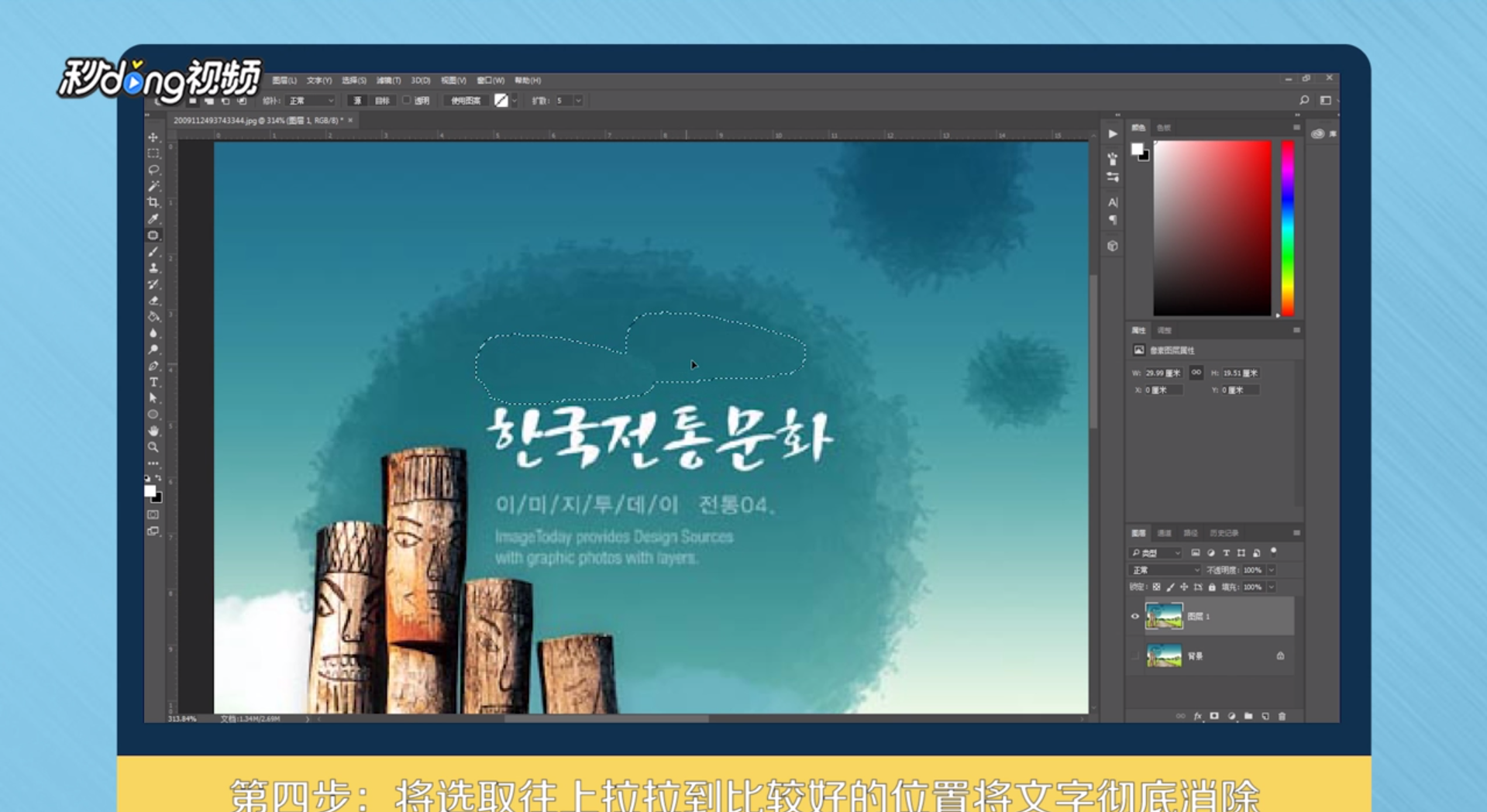Click the fx layer style icon
Viewport: 1487px width, 812px height.
(1197, 716)
